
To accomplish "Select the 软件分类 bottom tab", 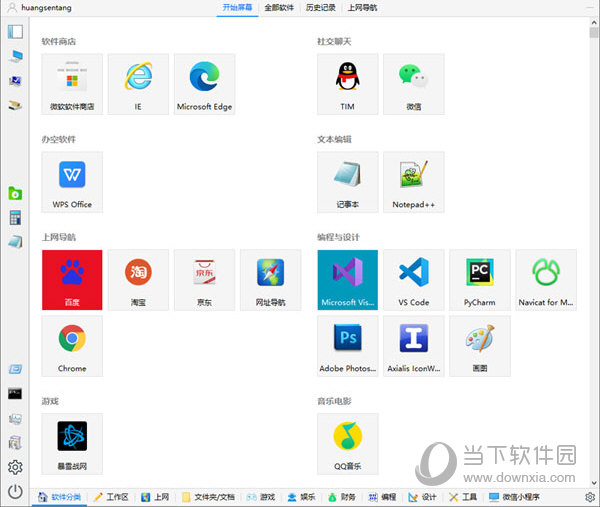I will [60, 497].
